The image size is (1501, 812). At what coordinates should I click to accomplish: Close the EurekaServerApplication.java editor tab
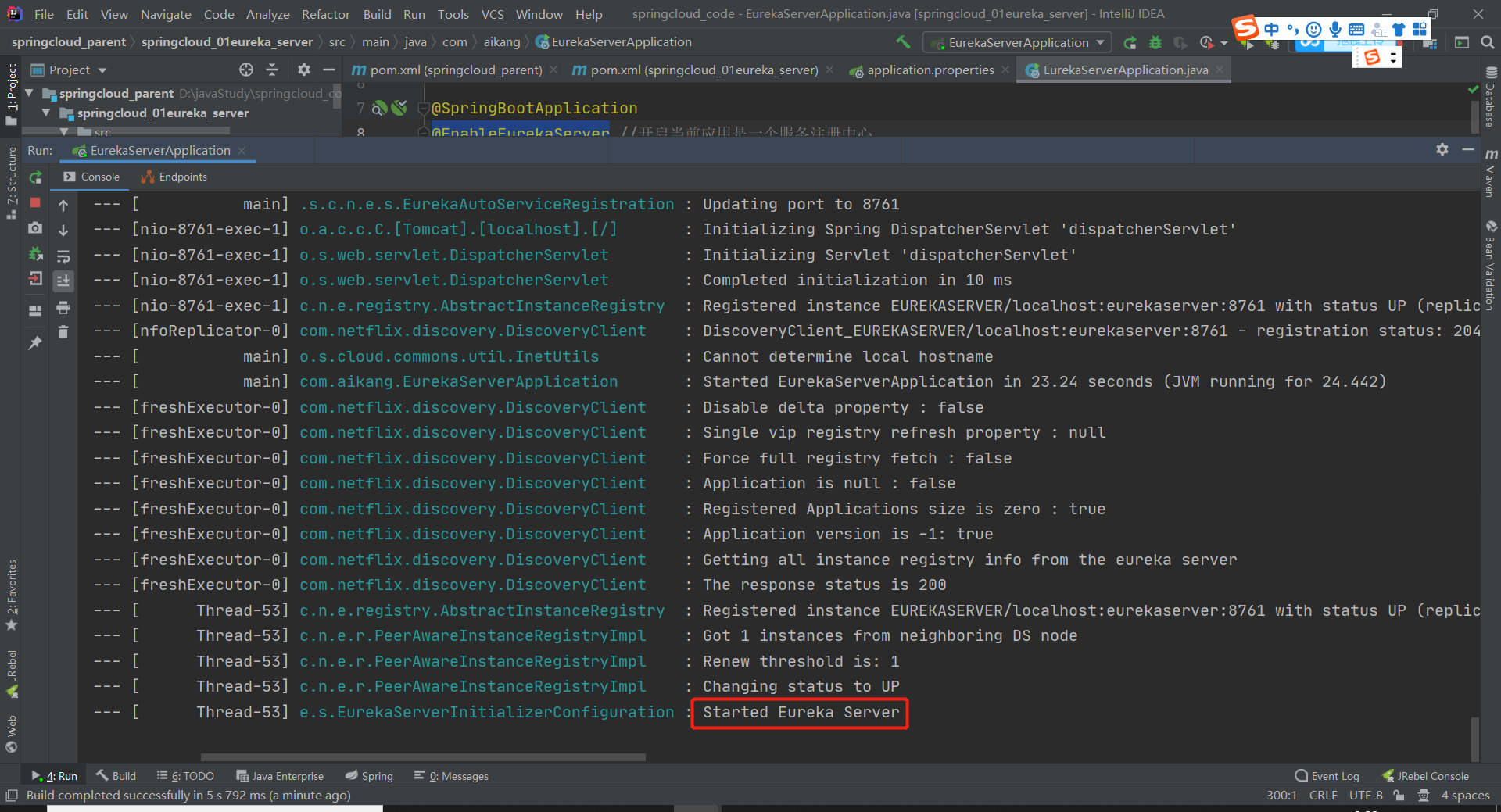click(x=1220, y=70)
